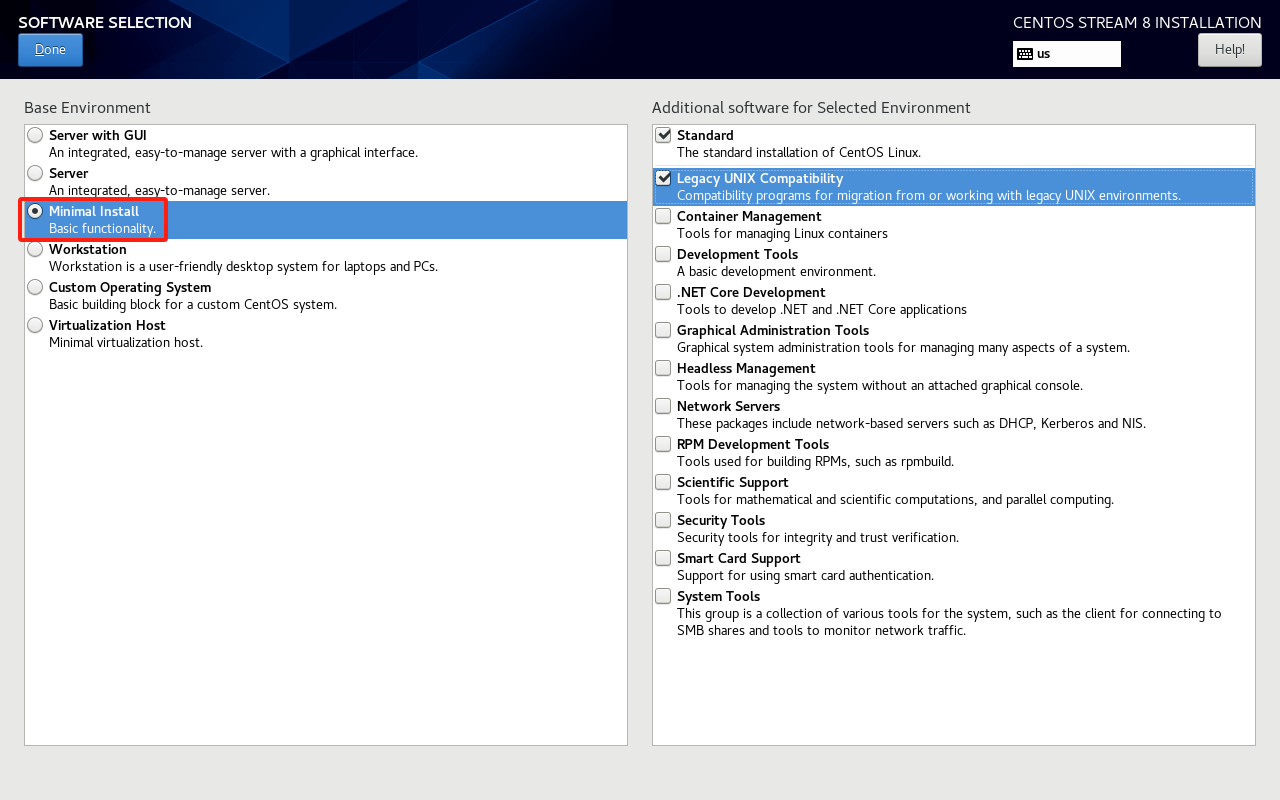Enable Container Management add-on
This screenshot has height=800, width=1280.
(663, 216)
